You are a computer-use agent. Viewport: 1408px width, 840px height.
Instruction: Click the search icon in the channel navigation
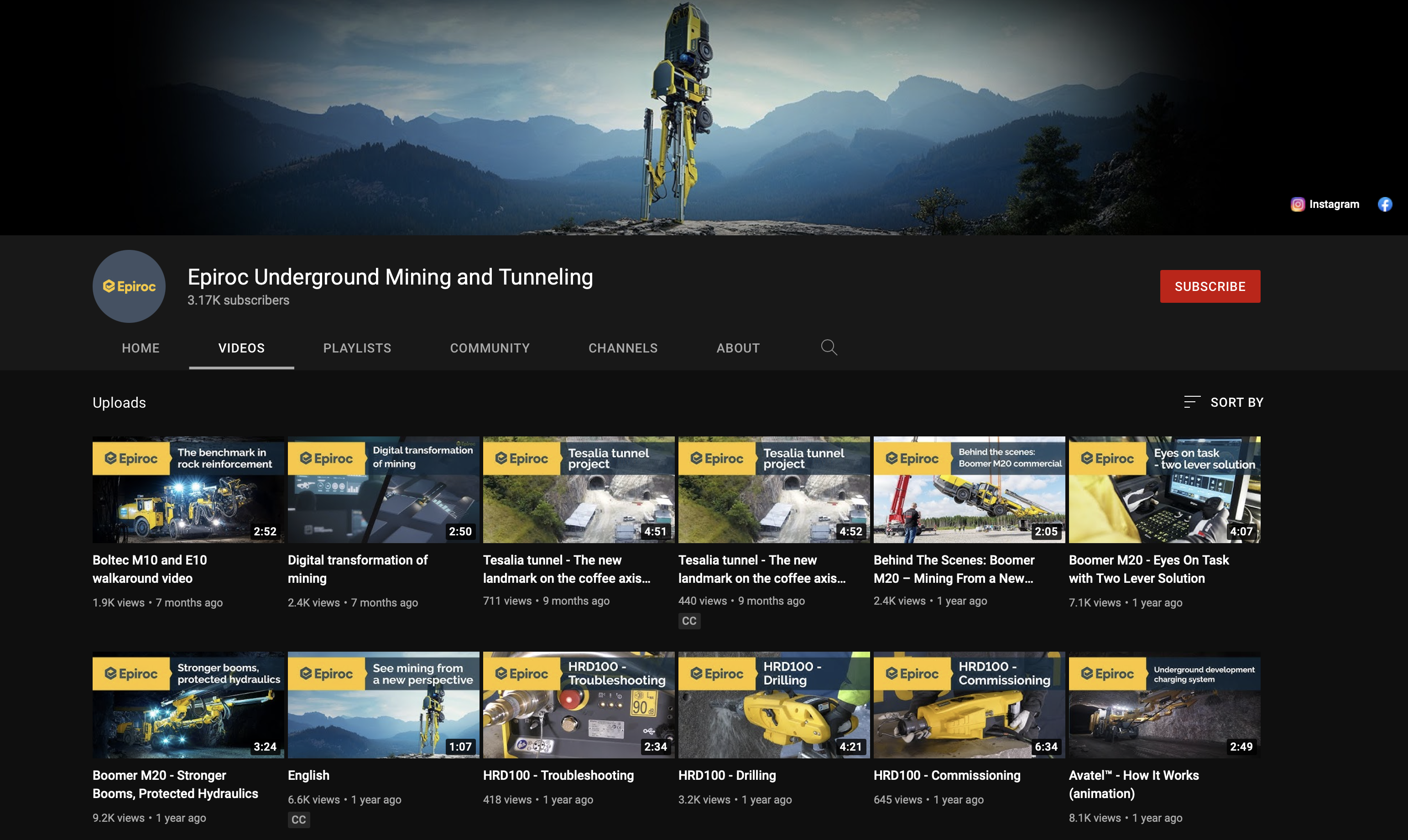[x=829, y=347]
